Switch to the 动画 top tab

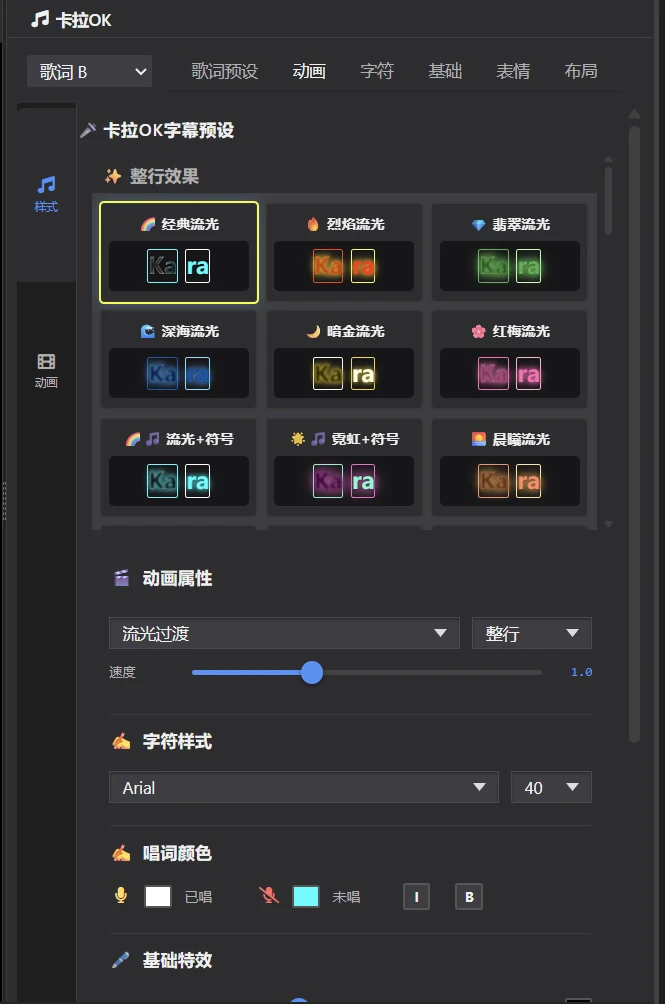[x=309, y=71]
